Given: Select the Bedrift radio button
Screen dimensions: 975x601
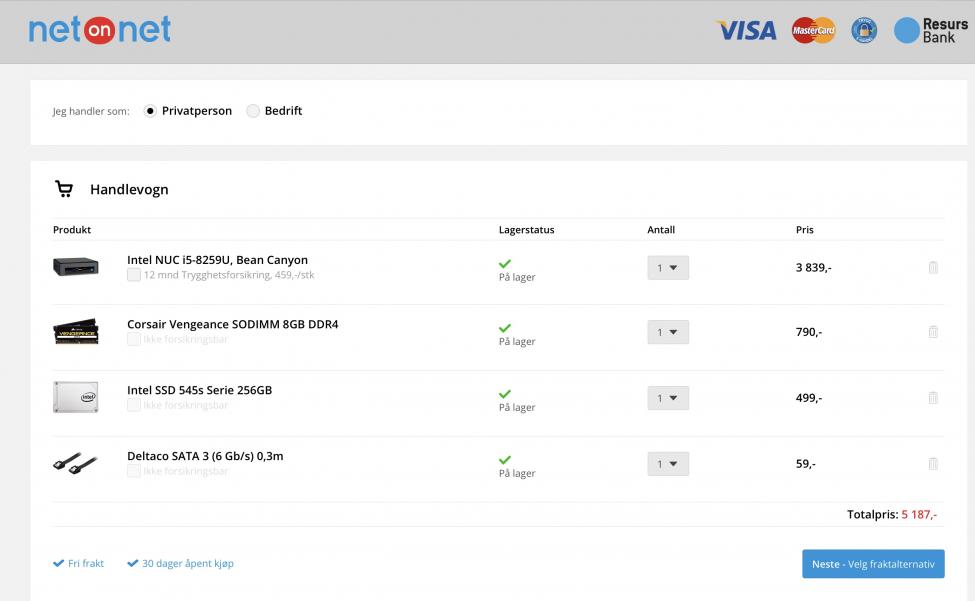Looking at the screenshot, I should coord(252,111).
